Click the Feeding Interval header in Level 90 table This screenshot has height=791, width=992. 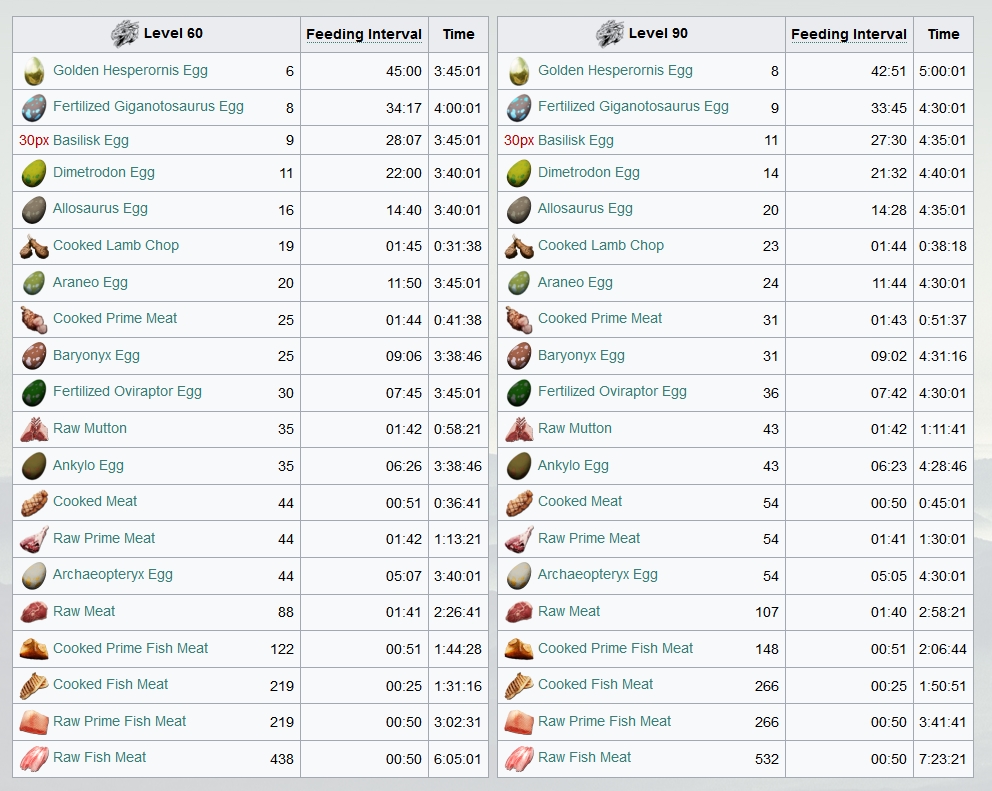(849, 34)
